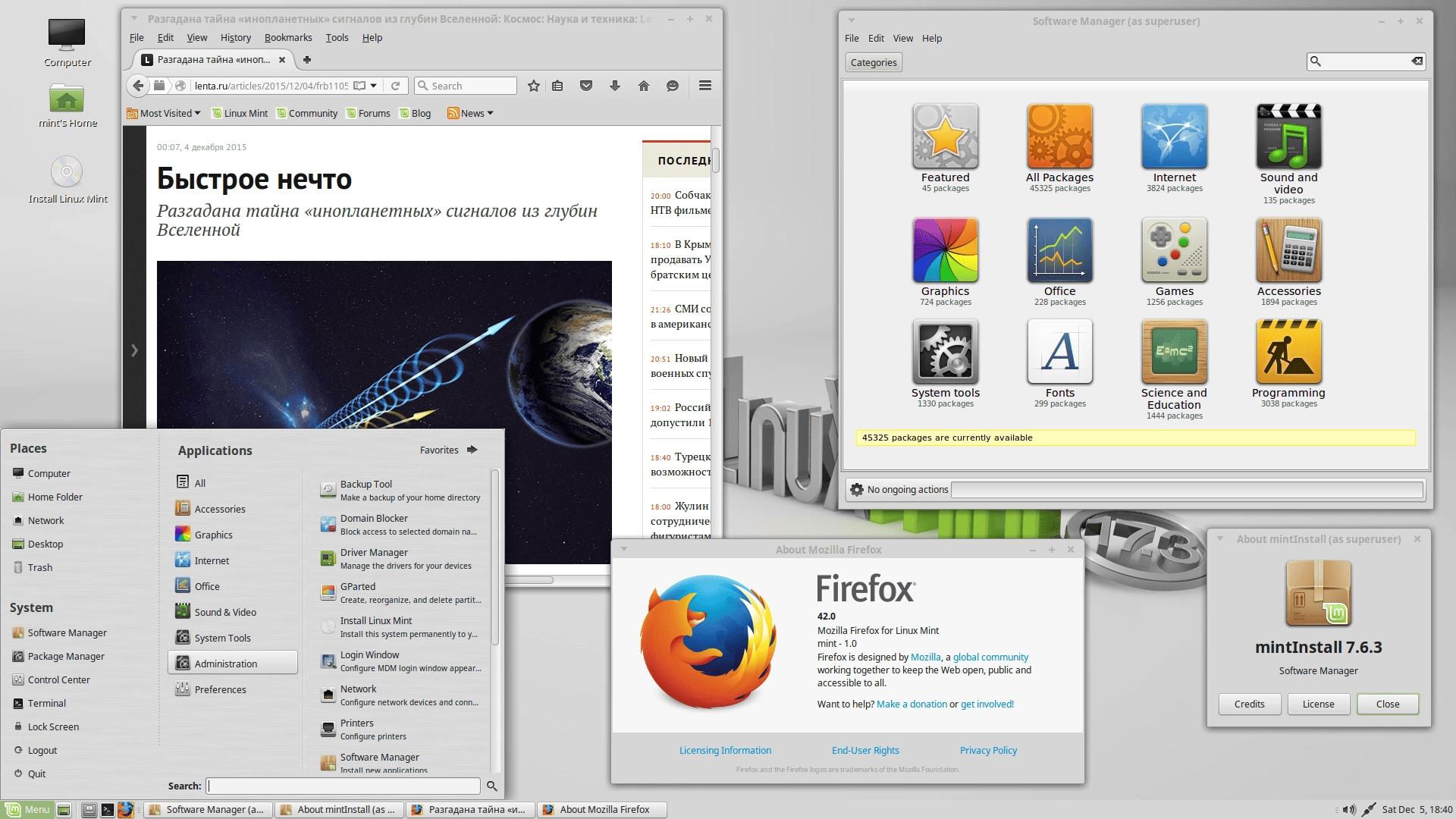Expand the lenta.ru left sidebar chevron

coord(134,350)
